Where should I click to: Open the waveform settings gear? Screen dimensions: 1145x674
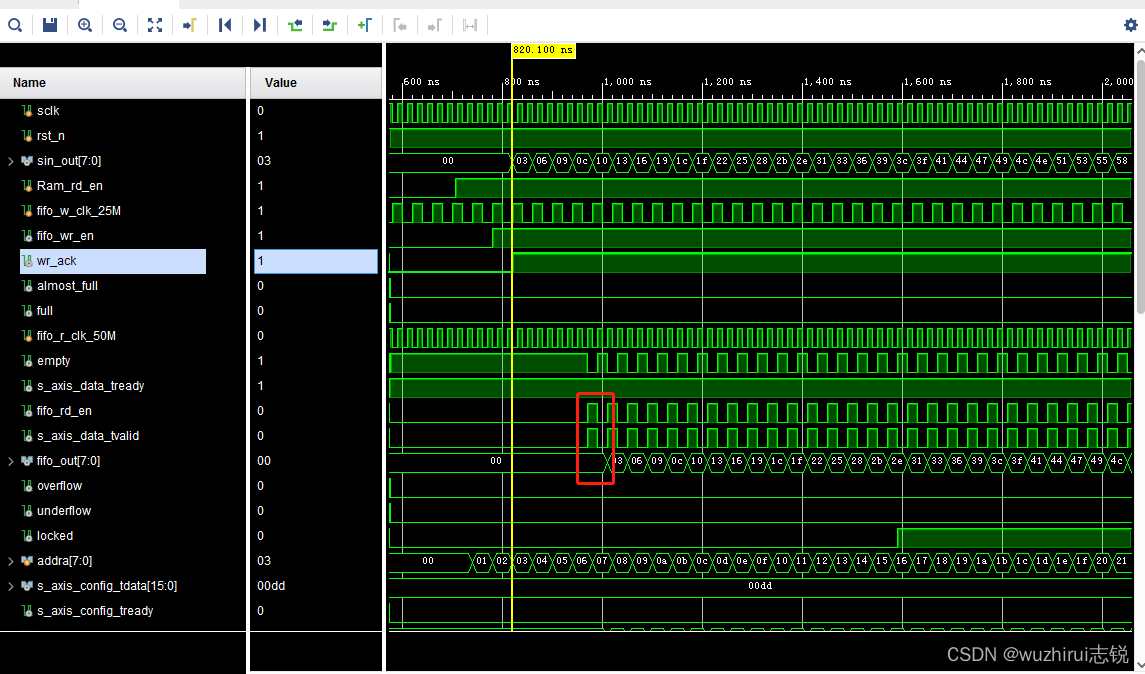point(1130,26)
